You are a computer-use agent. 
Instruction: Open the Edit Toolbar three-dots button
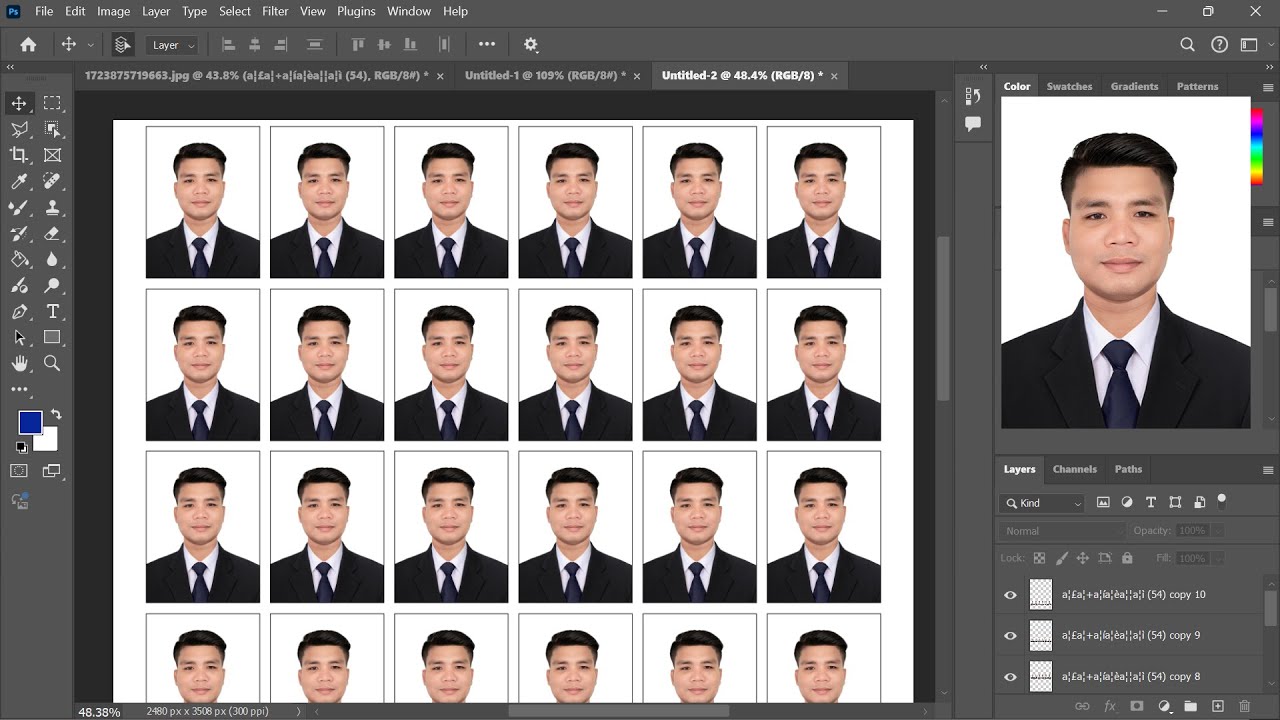19,389
